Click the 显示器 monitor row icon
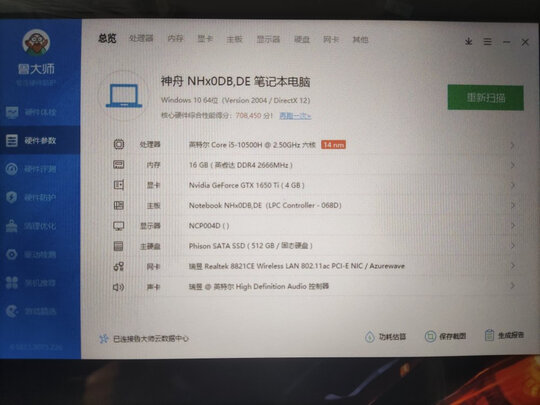This screenshot has height=405, width=540. click(x=119, y=226)
